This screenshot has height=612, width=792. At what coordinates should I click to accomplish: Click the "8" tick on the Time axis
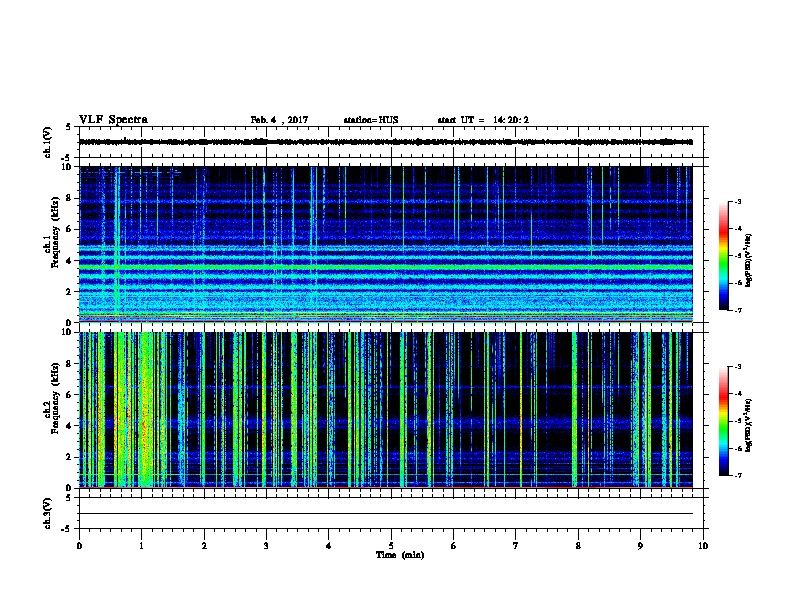point(578,546)
